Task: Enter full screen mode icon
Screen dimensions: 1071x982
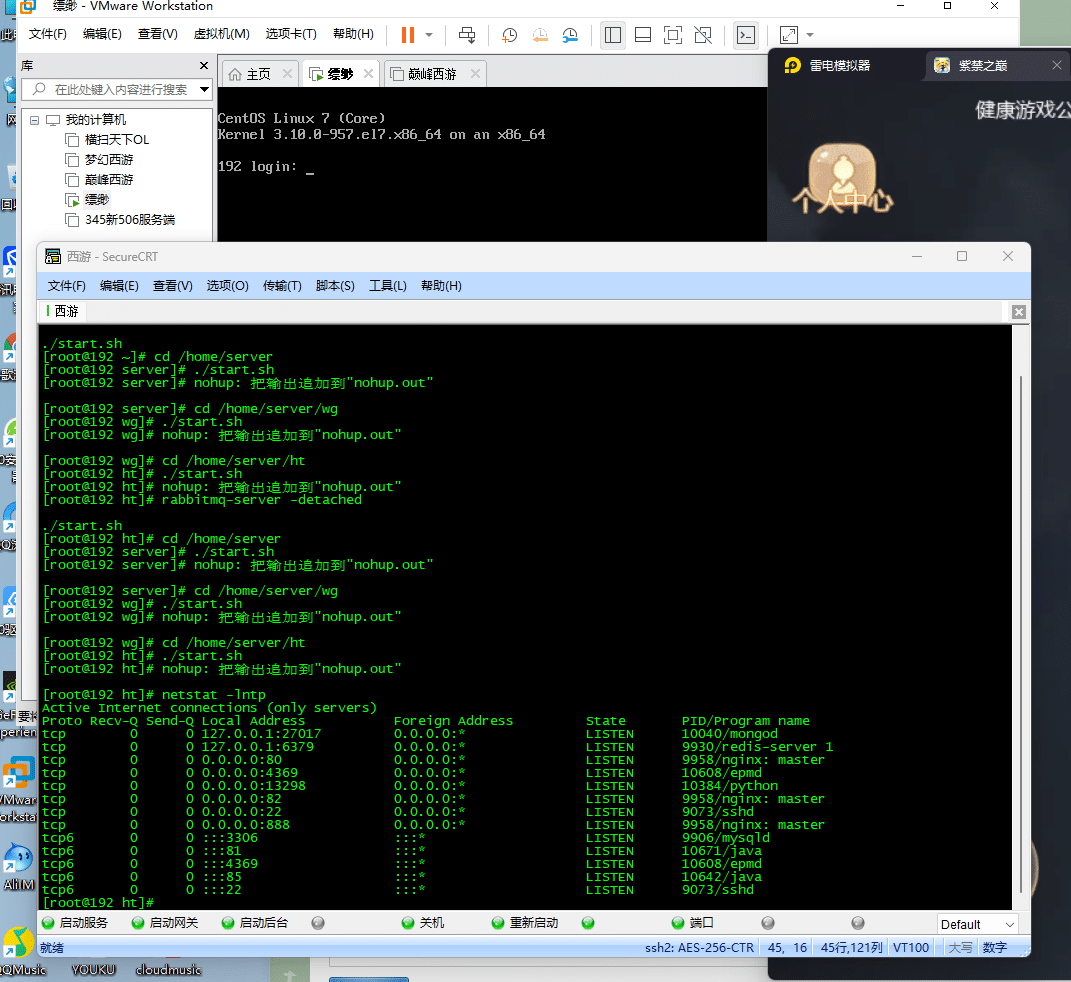Action: 673,35
